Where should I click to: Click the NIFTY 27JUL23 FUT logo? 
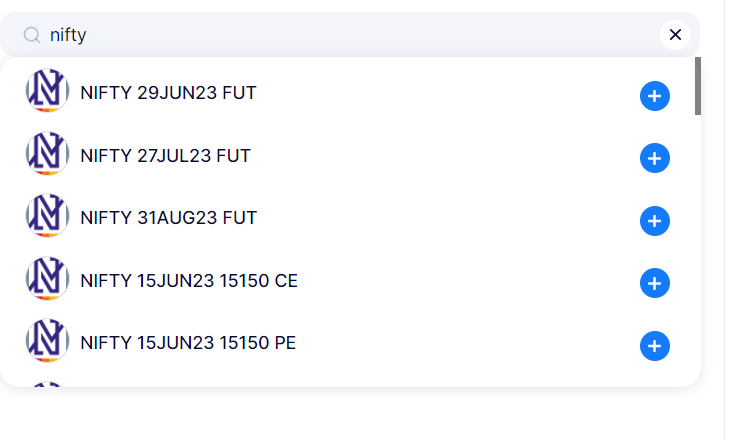(47, 154)
